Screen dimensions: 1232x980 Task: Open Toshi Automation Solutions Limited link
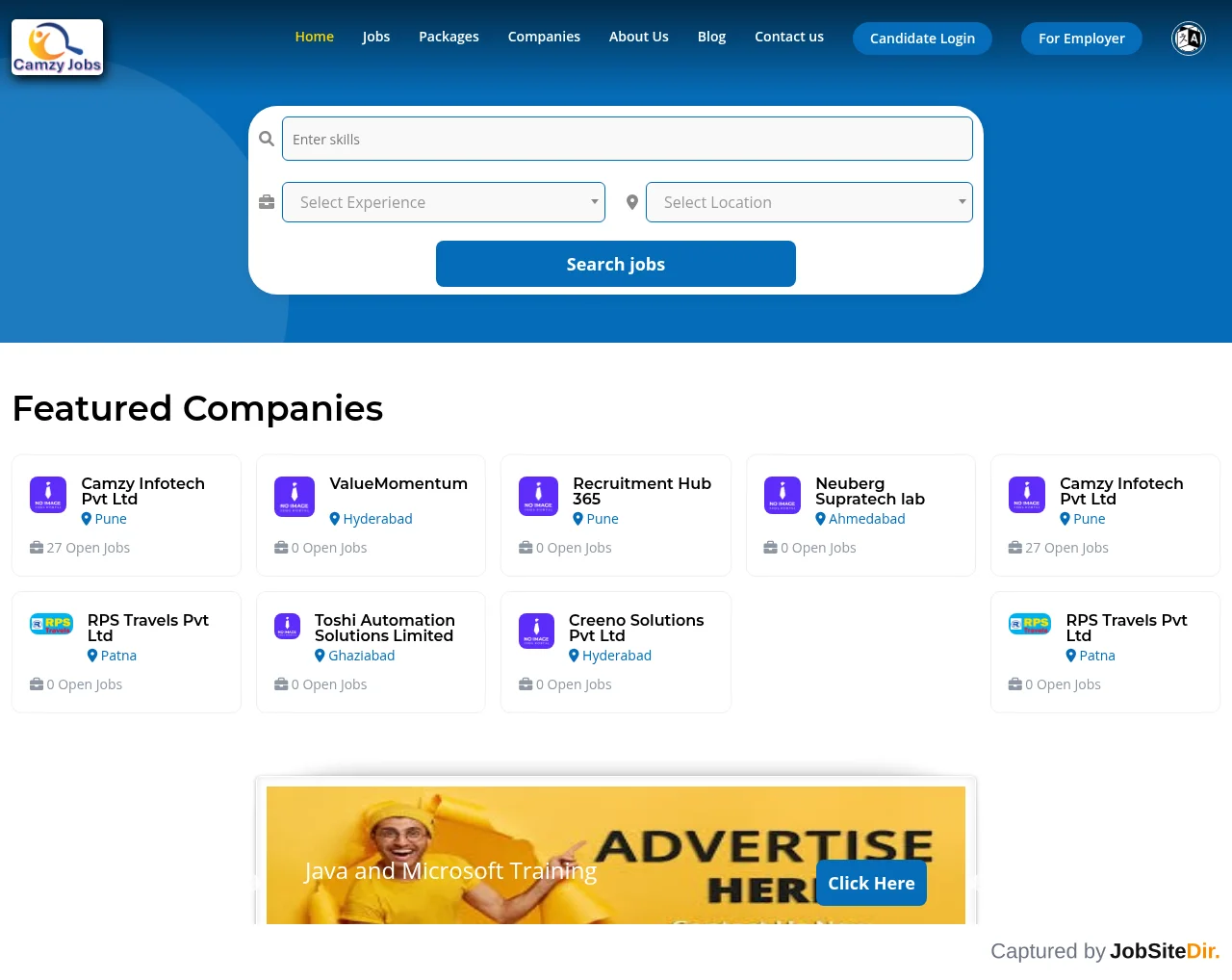point(385,628)
